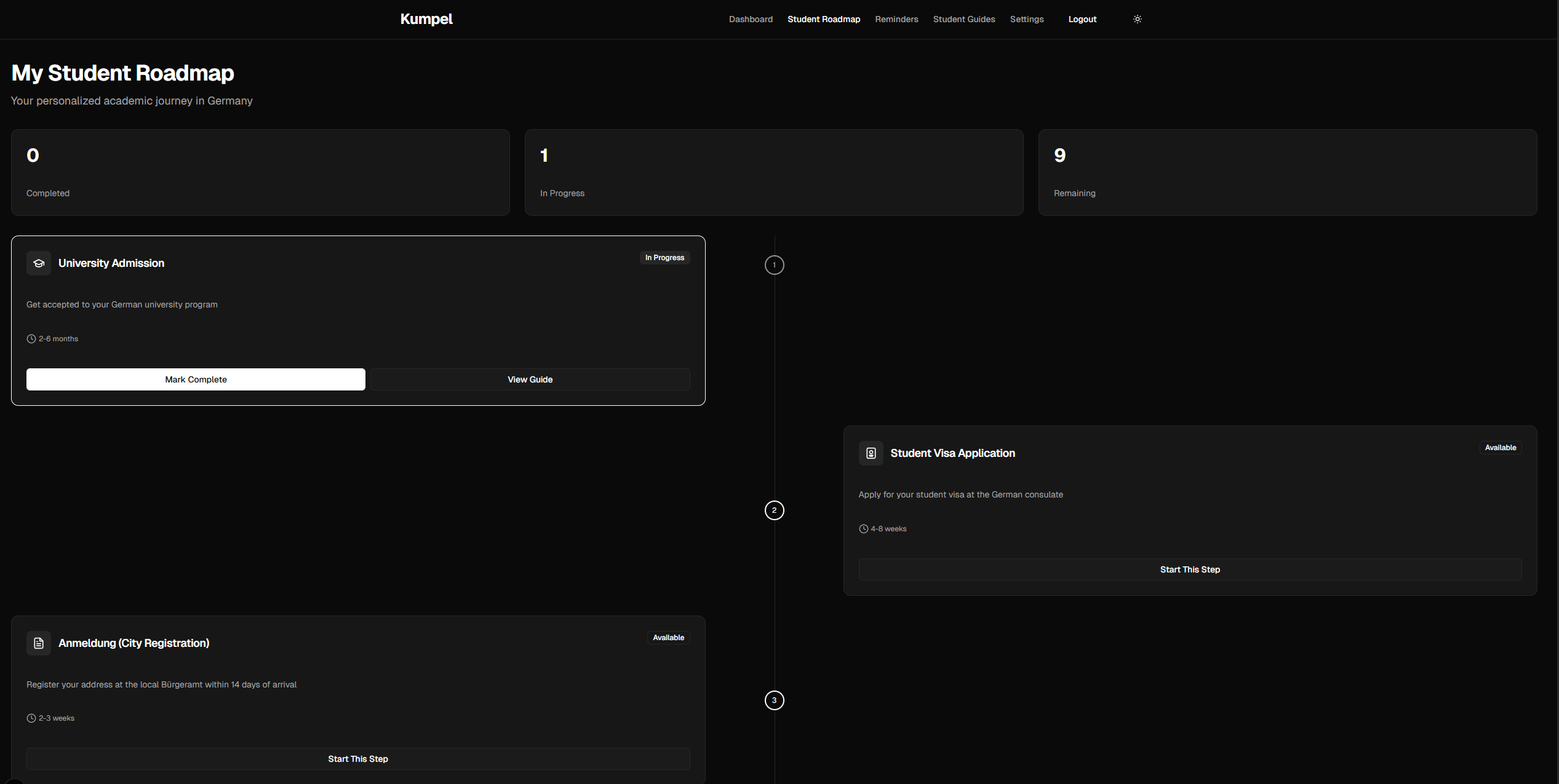Click the Completed stat card
The height and width of the screenshot is (784, 1559).
point(260,172)
